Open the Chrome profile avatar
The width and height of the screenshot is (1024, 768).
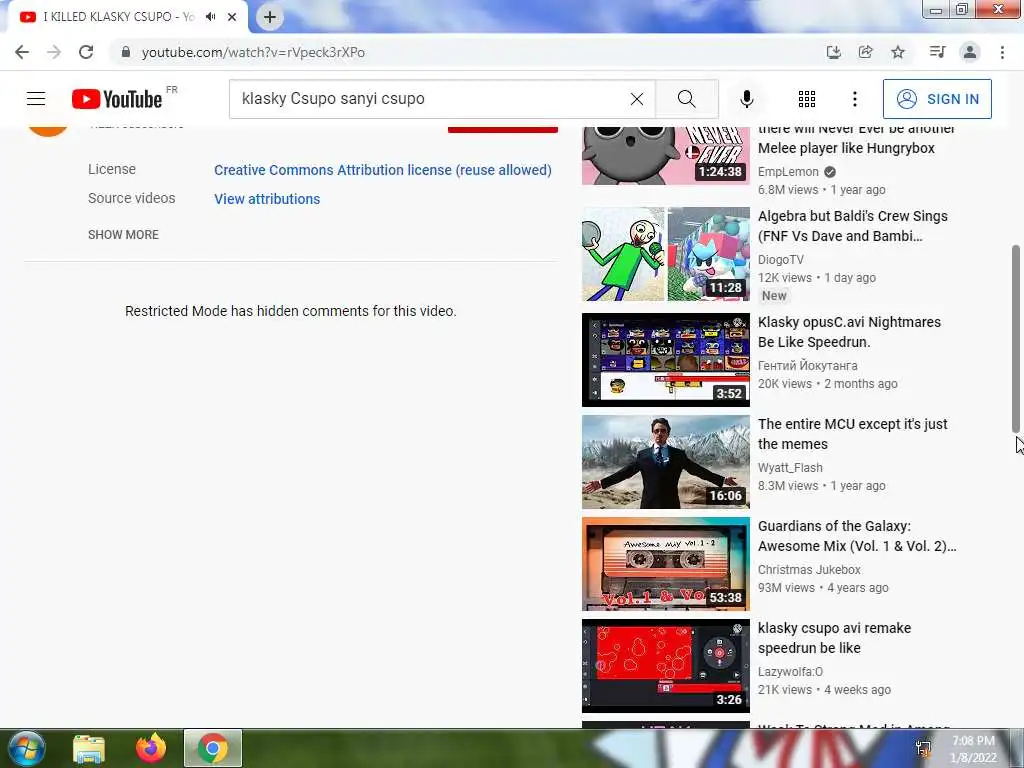point(970,52)
